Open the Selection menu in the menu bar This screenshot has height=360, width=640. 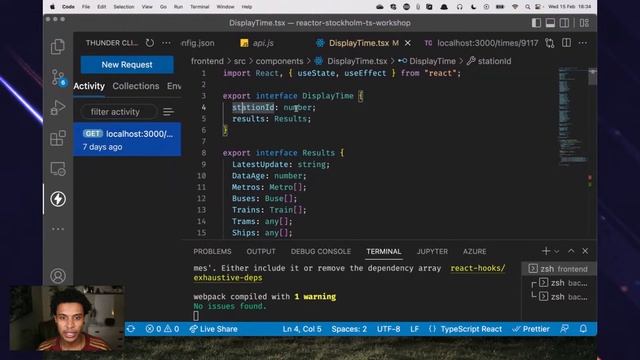(124, 7)
